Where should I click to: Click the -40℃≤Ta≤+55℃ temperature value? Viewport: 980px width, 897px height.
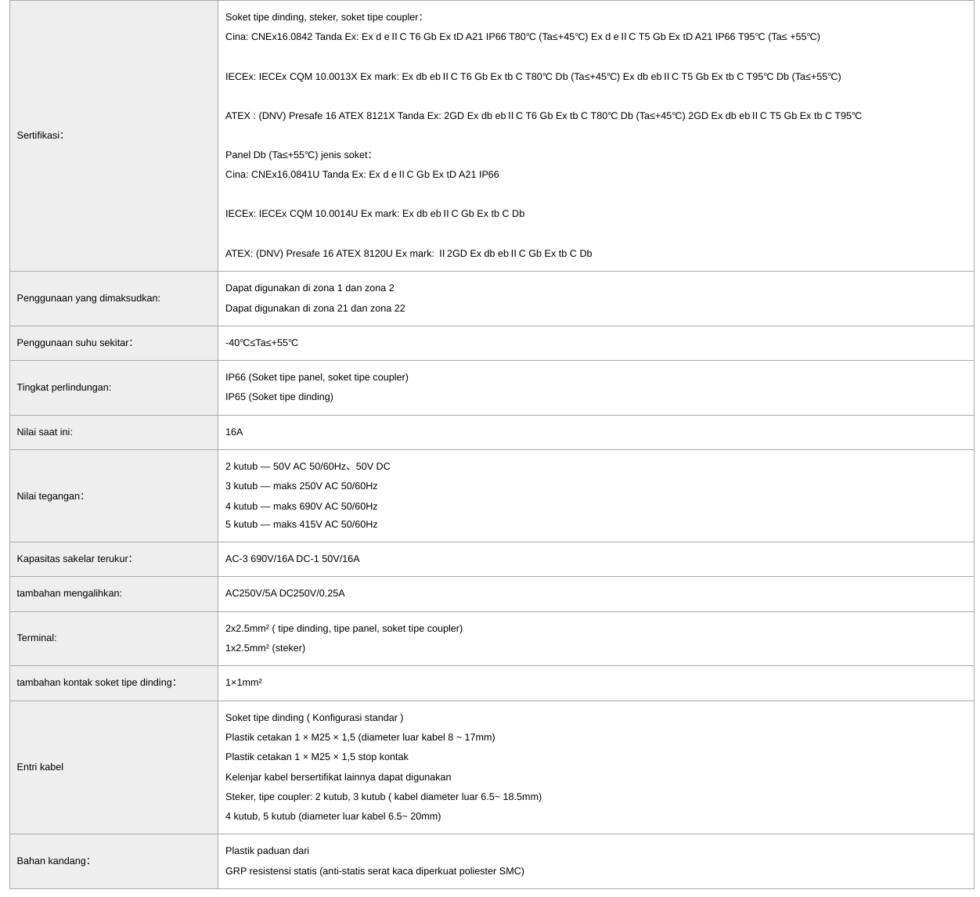262,343
